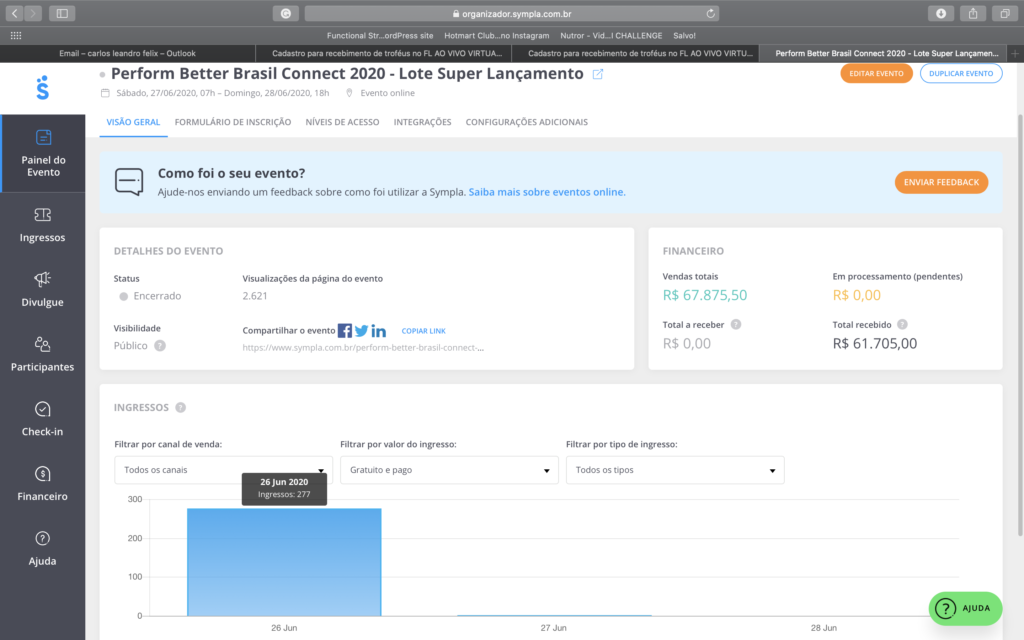
Task: Share the event on Facebook
Action: (345, 331)
